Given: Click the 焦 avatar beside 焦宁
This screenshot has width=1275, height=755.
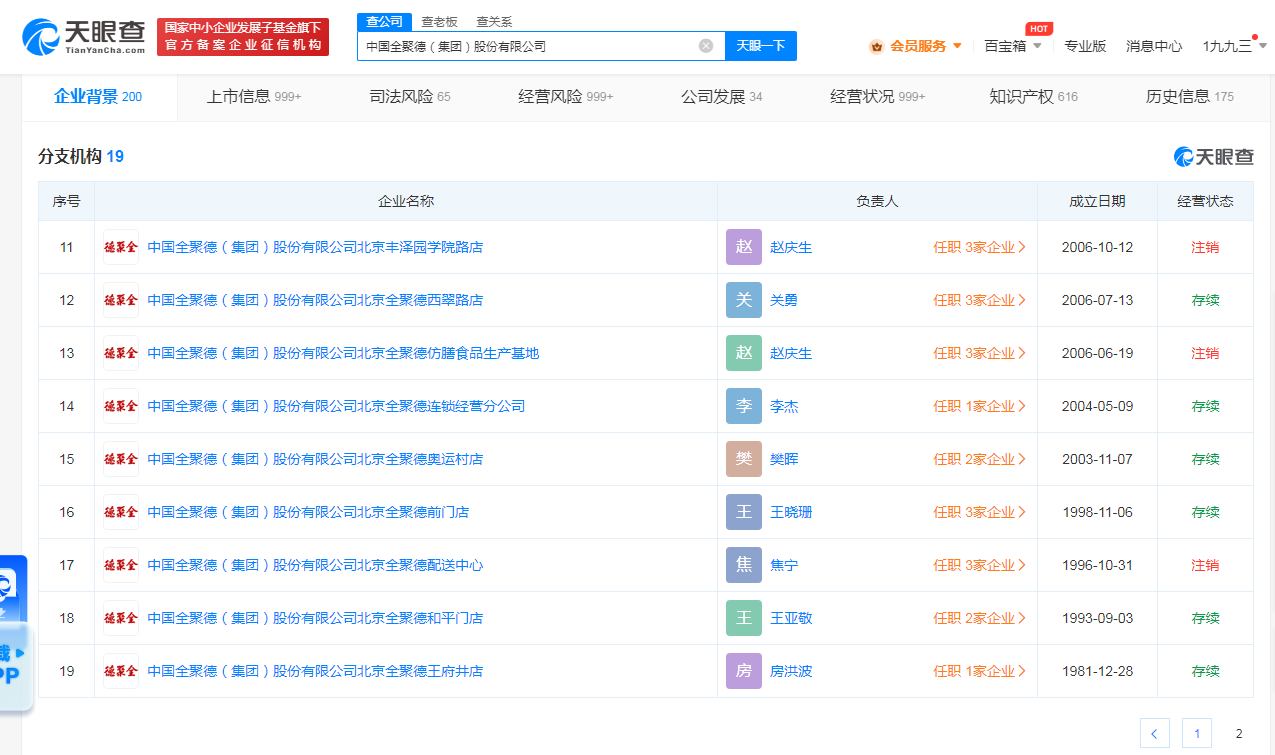Looking at the screenshot, I should click(744, 565).
